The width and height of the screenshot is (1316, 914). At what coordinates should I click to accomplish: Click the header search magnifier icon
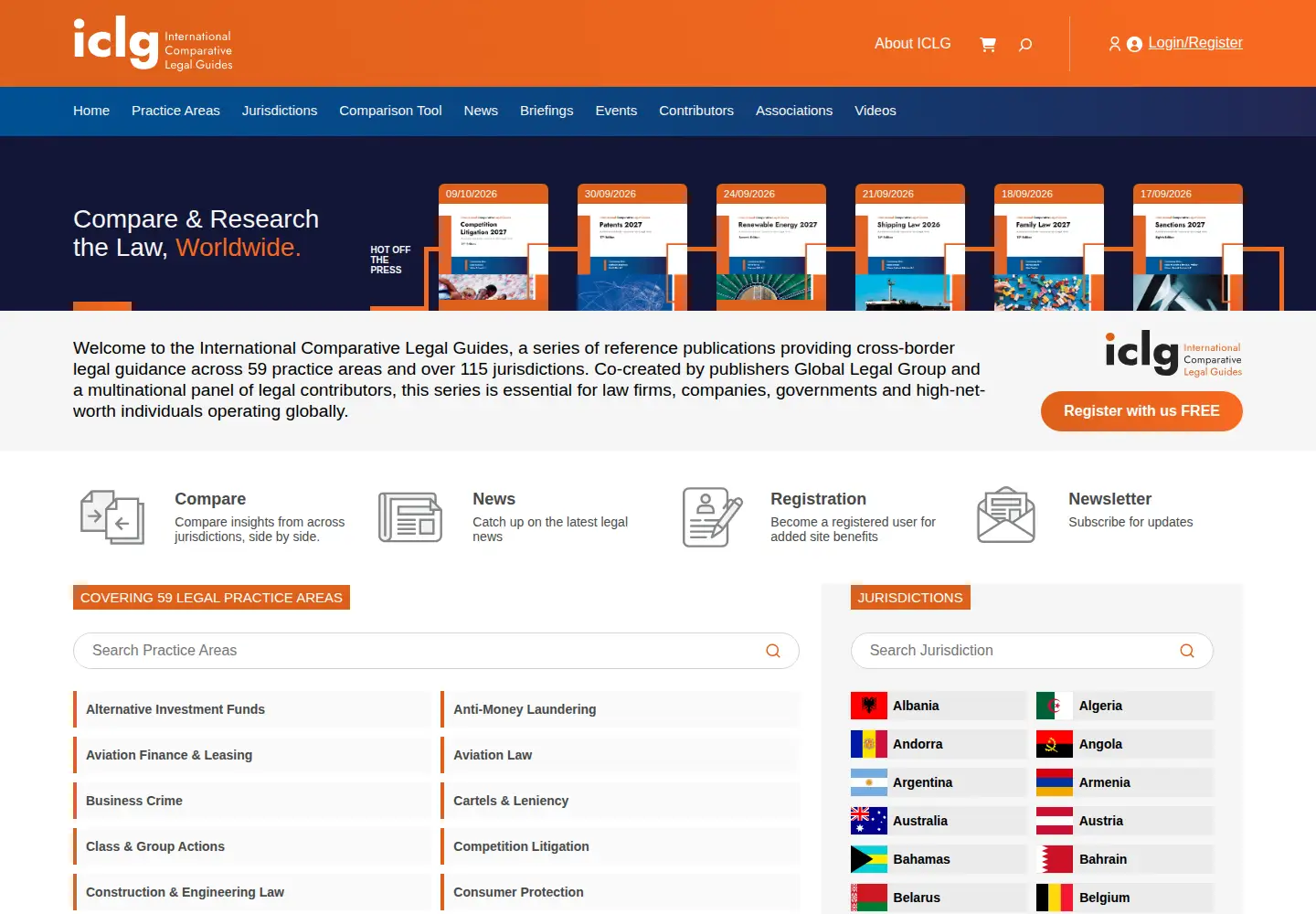pos(1025,44)
